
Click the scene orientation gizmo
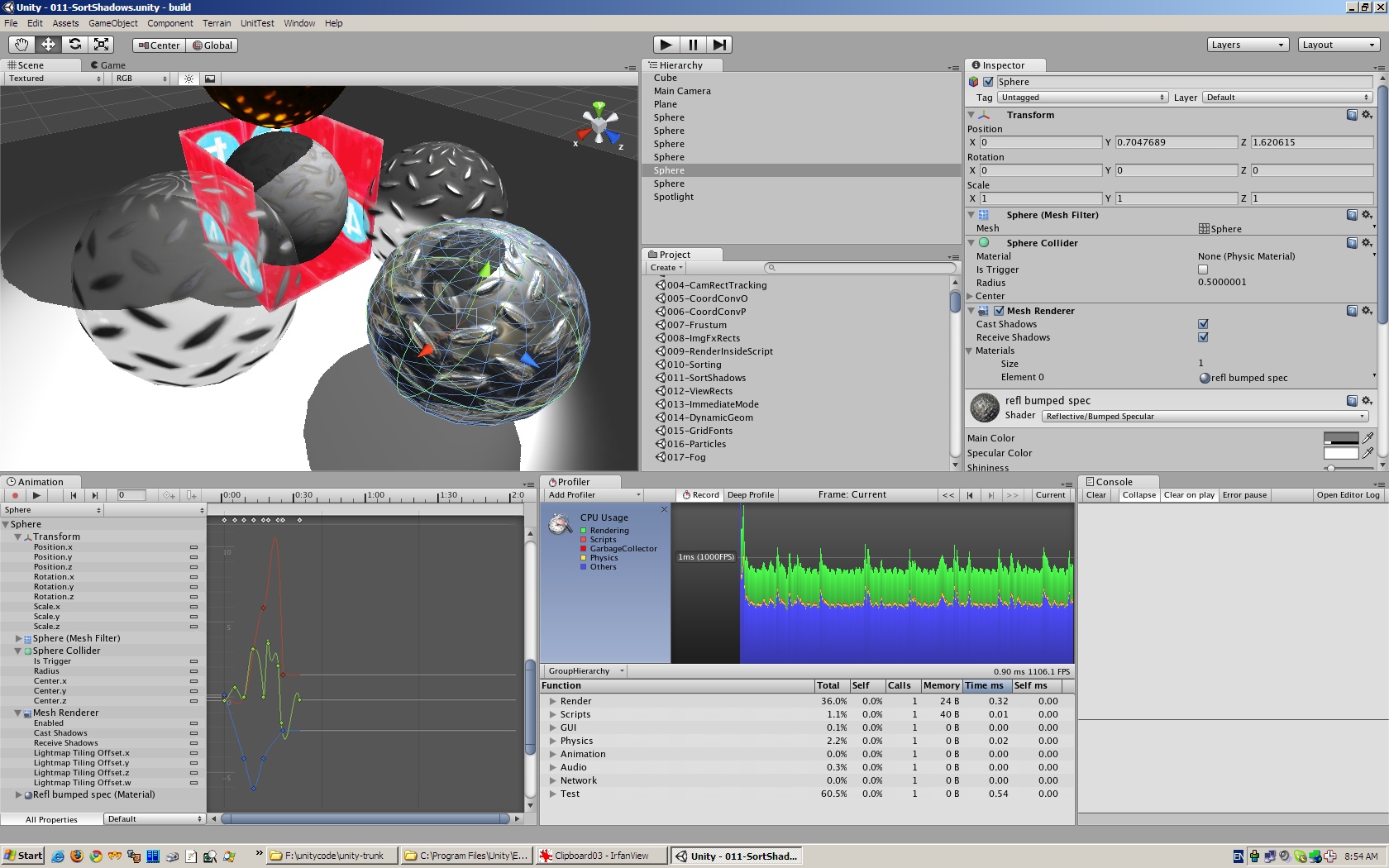point(599,125)
